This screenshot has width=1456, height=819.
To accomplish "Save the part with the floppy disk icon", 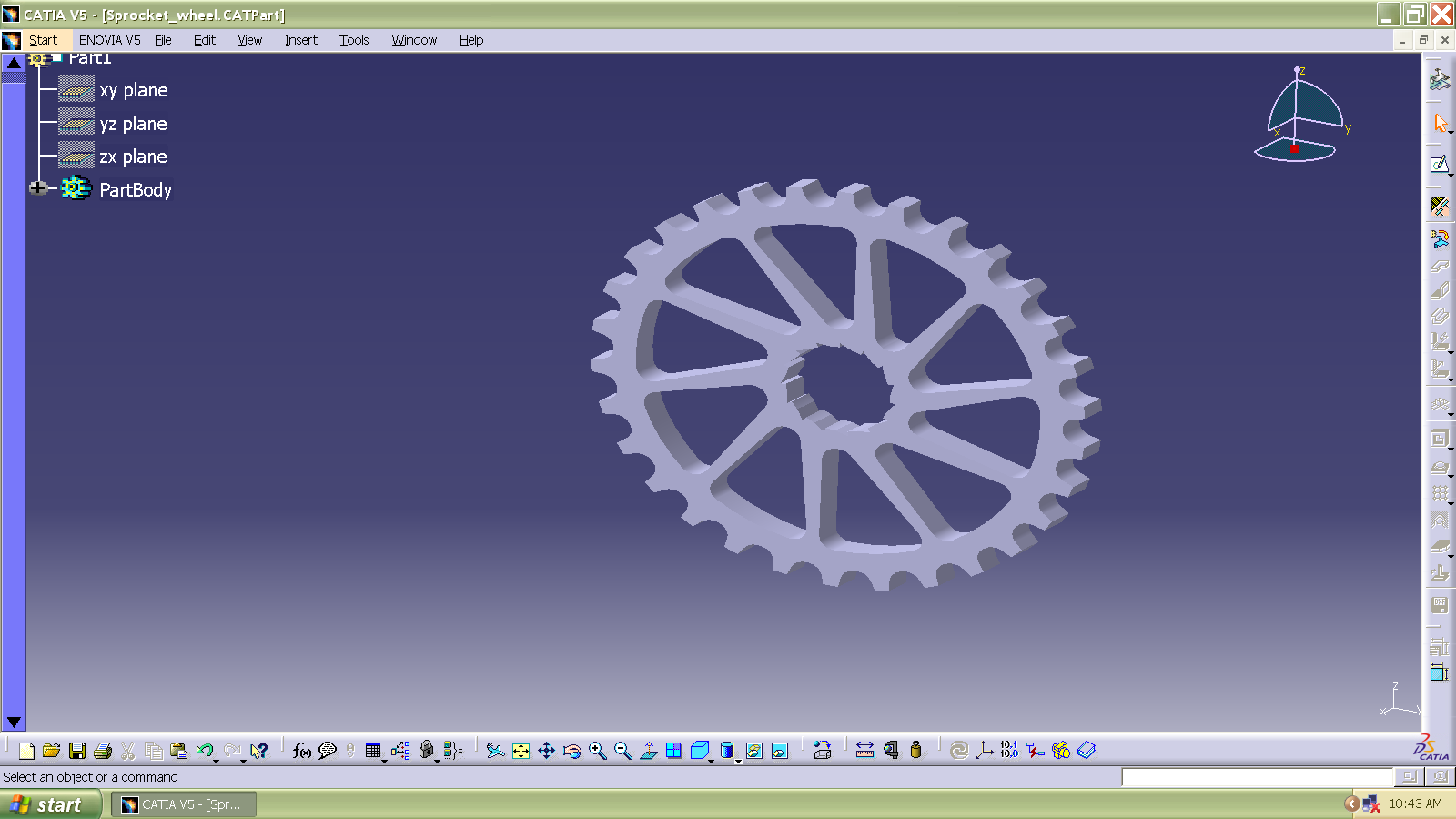I will (77, 751).
